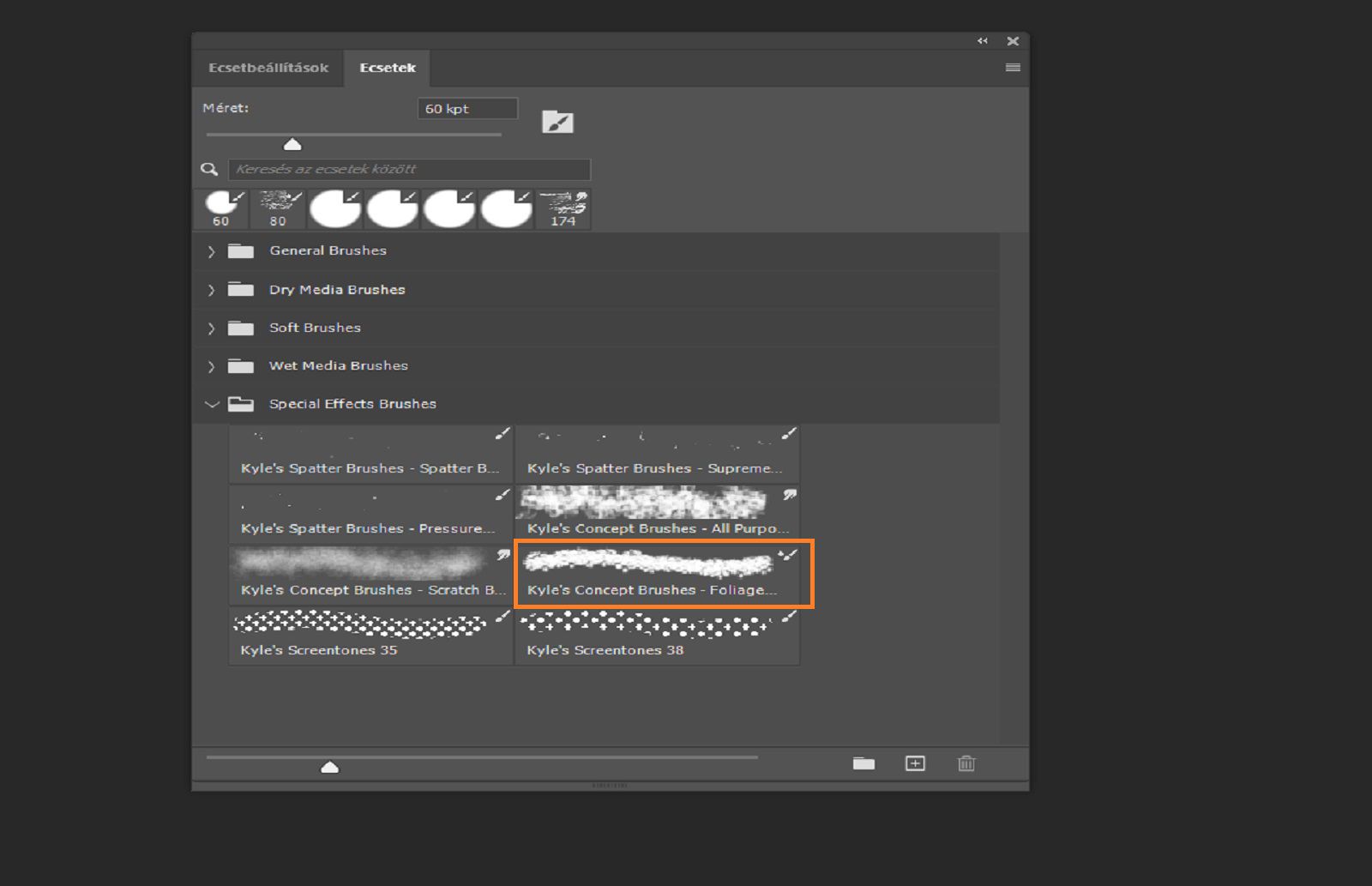Close the Brushes panel

(x=1013, y=40)
